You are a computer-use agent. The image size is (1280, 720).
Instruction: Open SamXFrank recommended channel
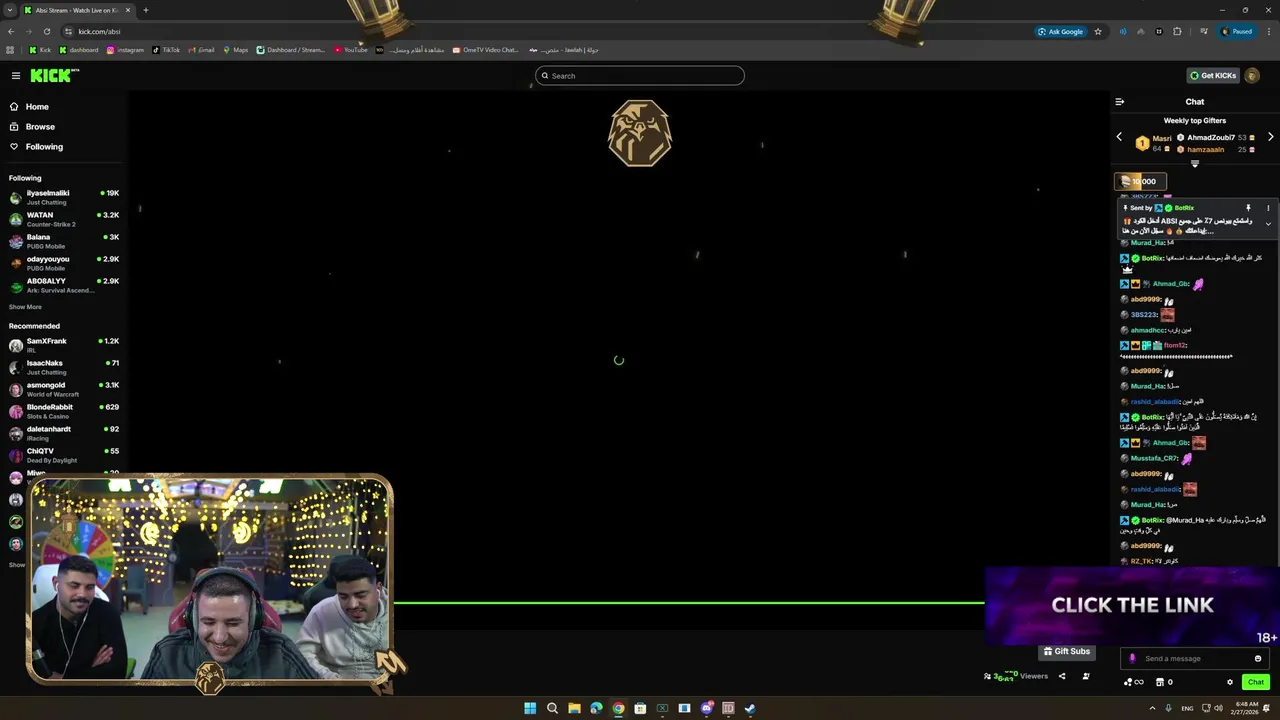(x=64, y=345)
